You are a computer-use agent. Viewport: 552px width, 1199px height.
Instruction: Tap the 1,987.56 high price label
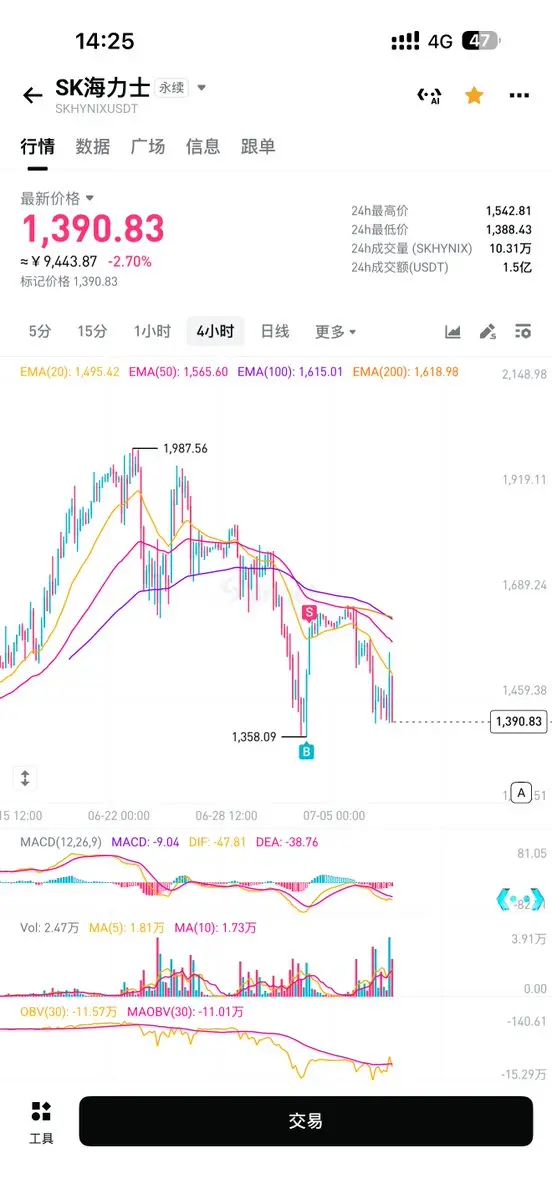(x=185, y=449)
